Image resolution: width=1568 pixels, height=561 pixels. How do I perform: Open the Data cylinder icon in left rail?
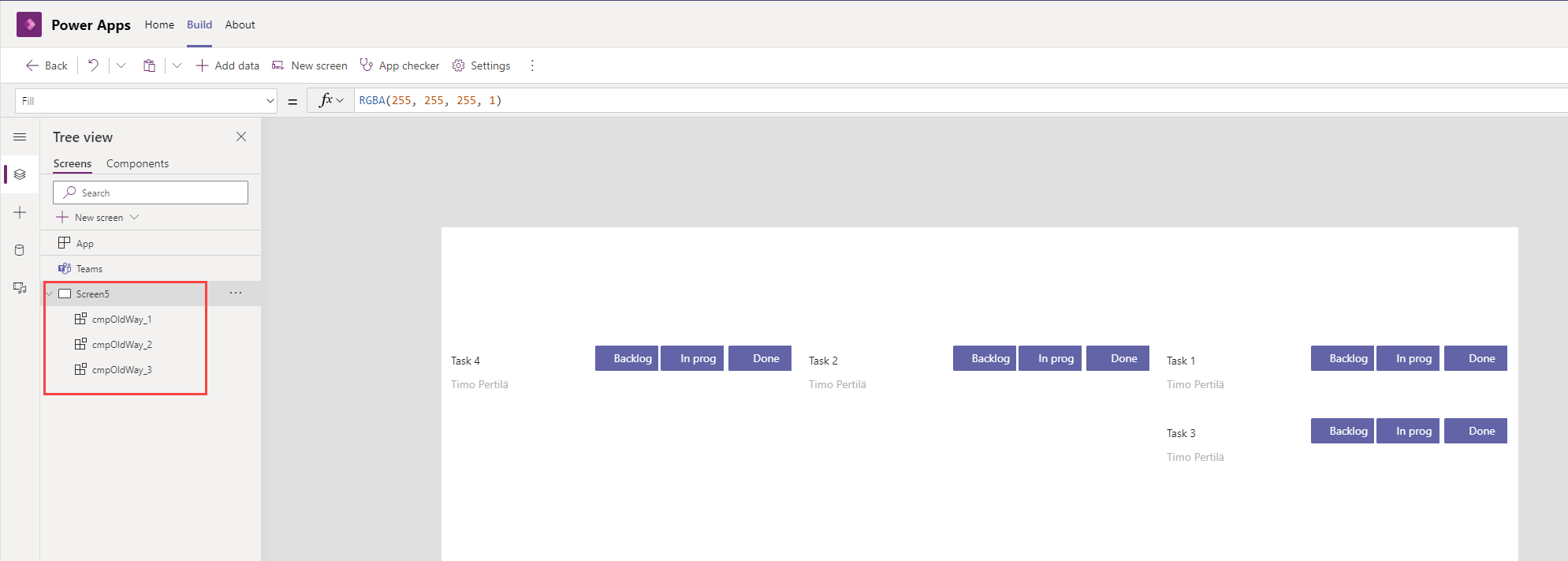click(20, 250)
